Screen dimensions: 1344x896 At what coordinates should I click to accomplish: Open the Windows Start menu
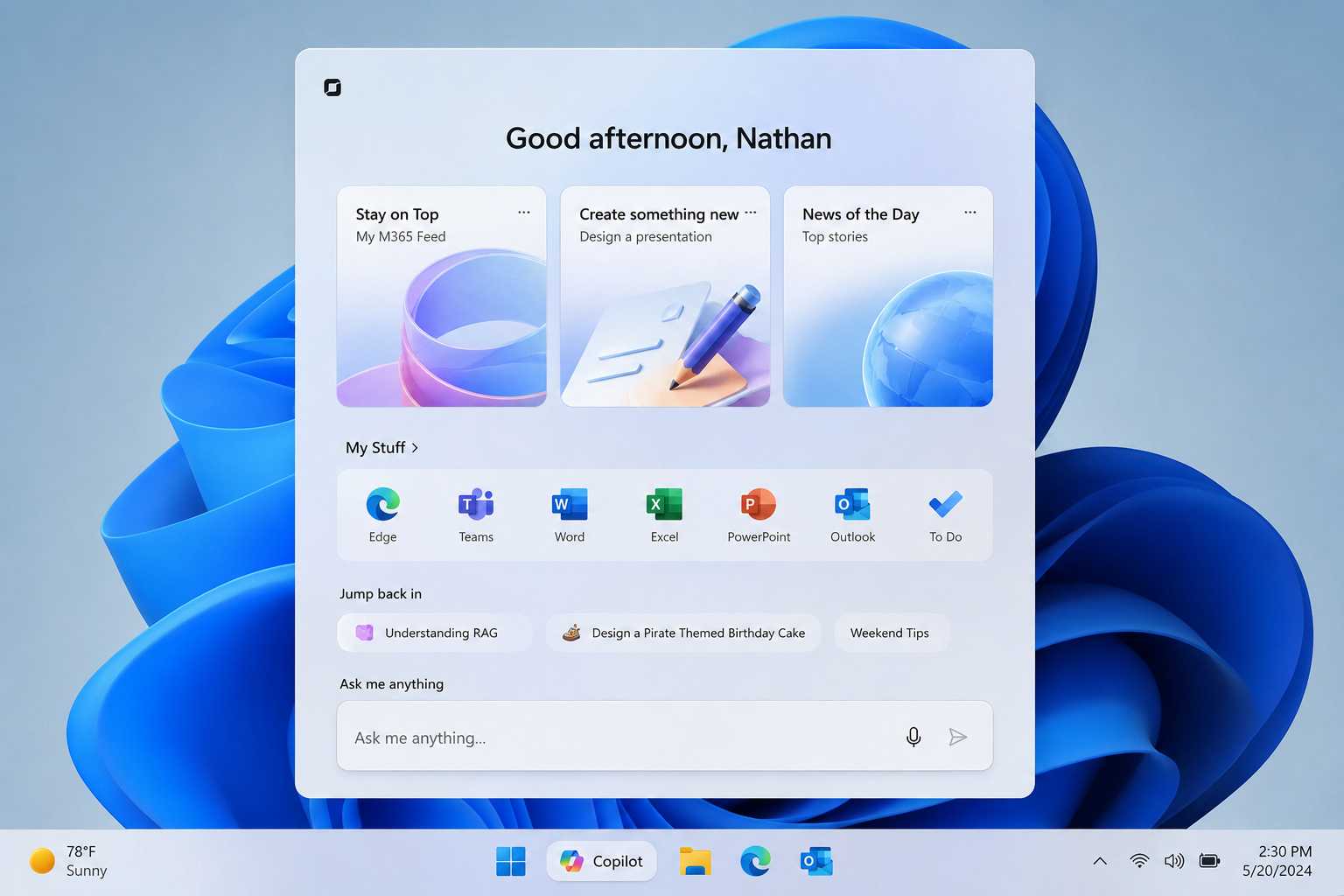(x=511, y=861)
